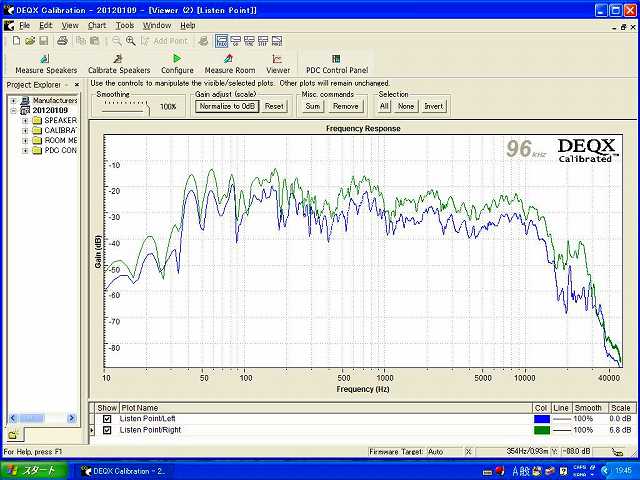Click the Open folder toolbar icon
Viewport: 640px width, 480px height.
(30, 41)
